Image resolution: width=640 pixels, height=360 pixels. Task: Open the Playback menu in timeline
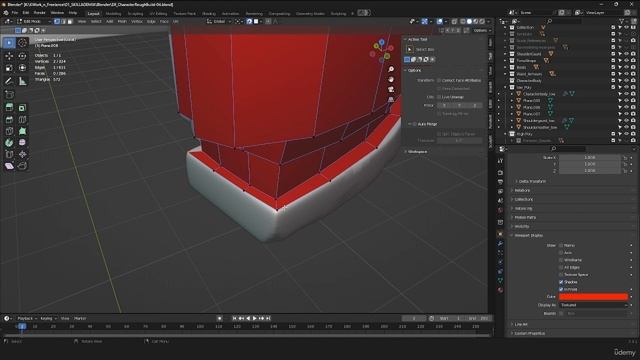(27, 318)
